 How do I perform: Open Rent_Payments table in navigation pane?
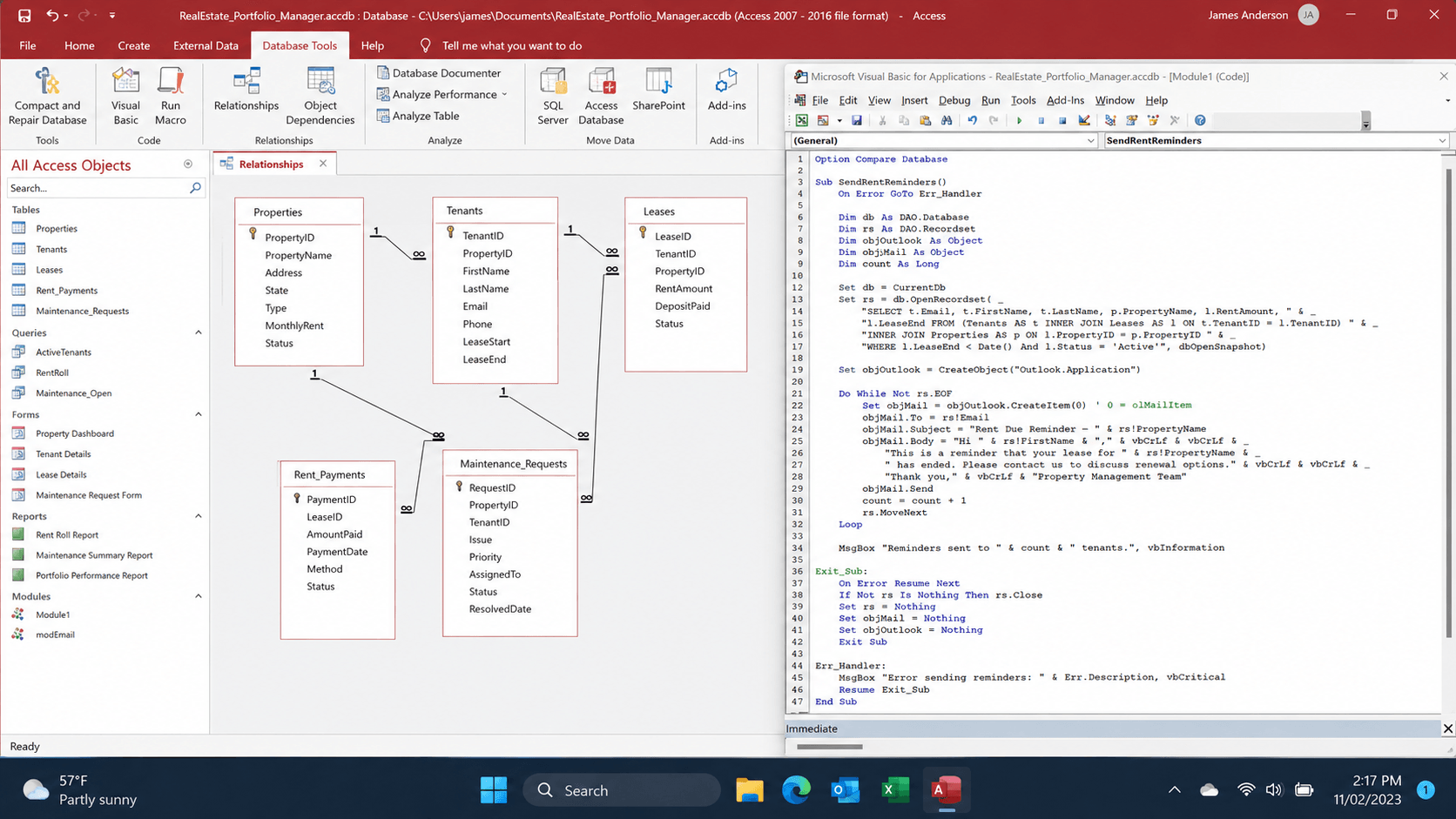click(x=66, y=291)
